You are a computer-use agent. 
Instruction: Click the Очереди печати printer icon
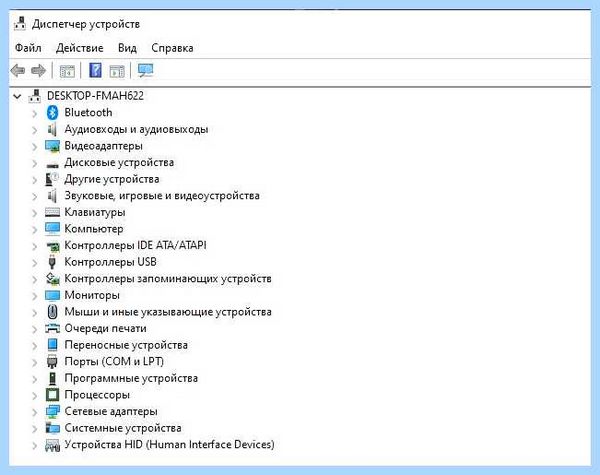52,328
